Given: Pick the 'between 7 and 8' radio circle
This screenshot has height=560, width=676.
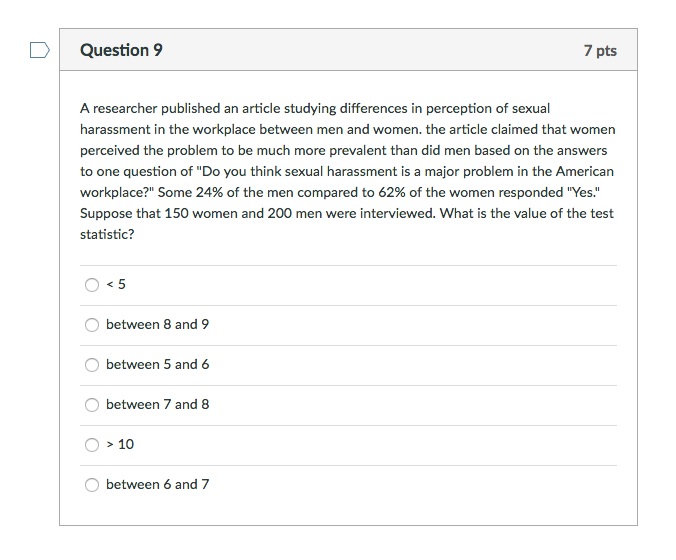Looking at the screenshot, I should (92, 405).
